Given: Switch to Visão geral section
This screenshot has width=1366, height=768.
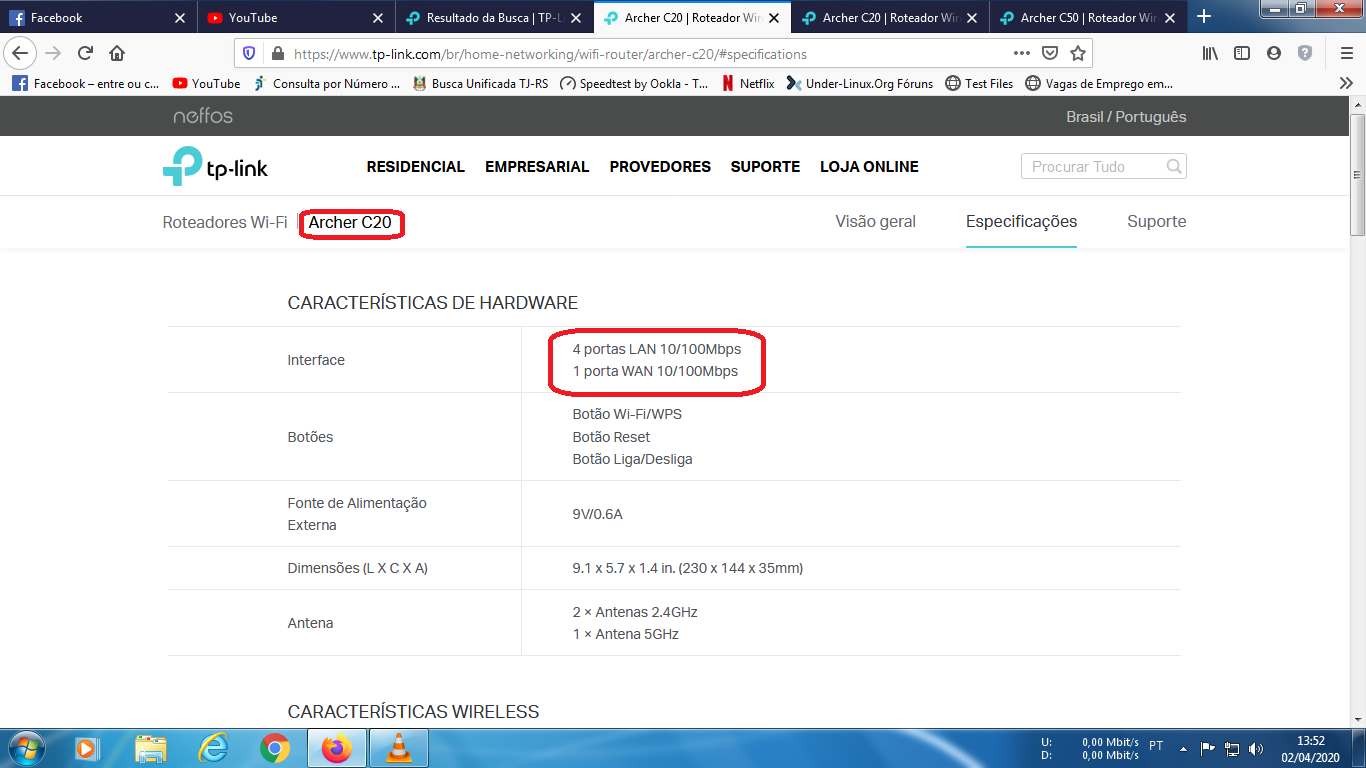Looking at the screenshot, I should pyautogui.click(x=875, y=222).
